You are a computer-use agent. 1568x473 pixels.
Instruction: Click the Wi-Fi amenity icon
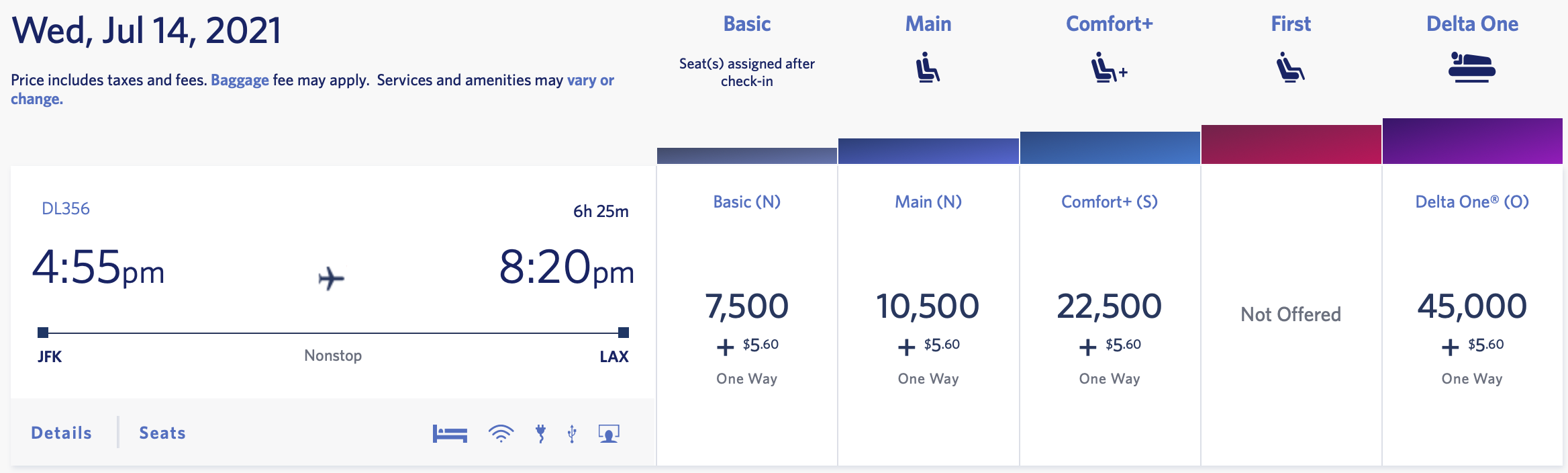tap(500, 433)
